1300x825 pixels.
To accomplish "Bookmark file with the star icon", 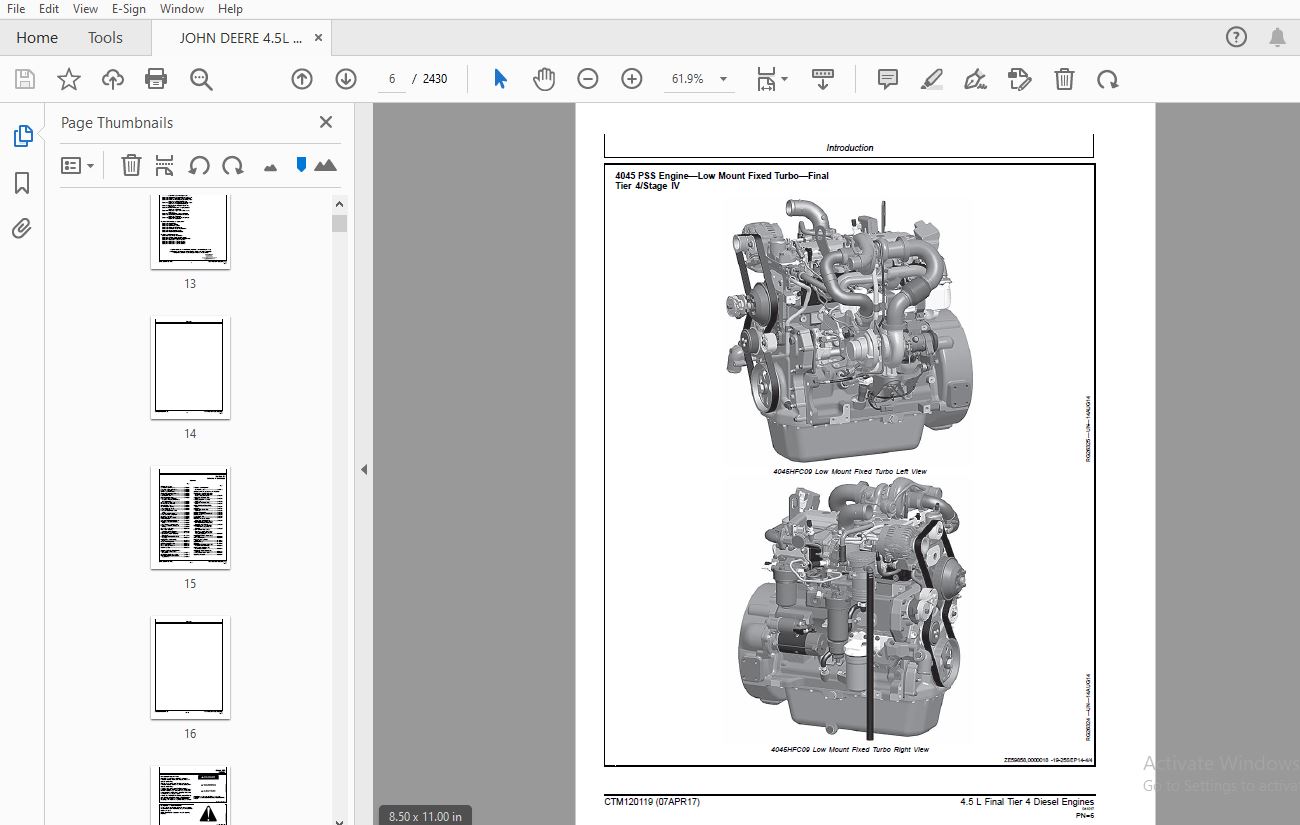I will 69,79.
